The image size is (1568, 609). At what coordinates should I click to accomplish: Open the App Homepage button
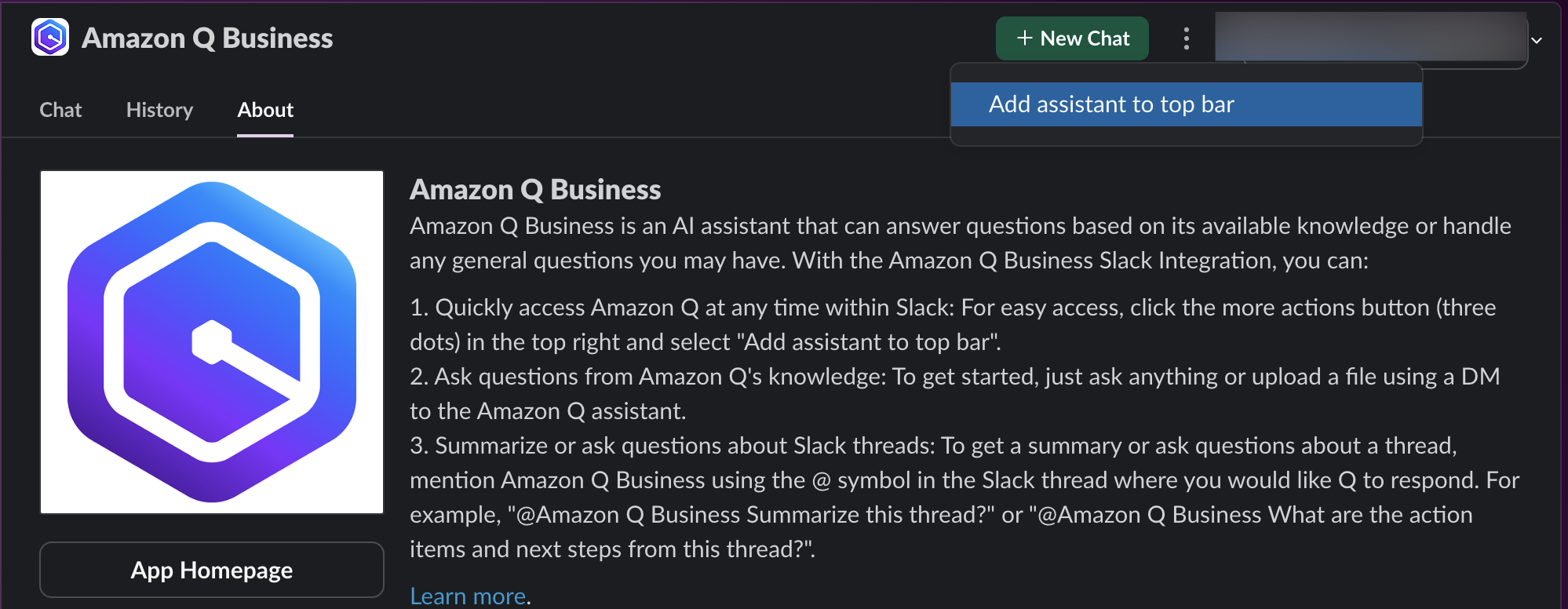tap(212, 570)
